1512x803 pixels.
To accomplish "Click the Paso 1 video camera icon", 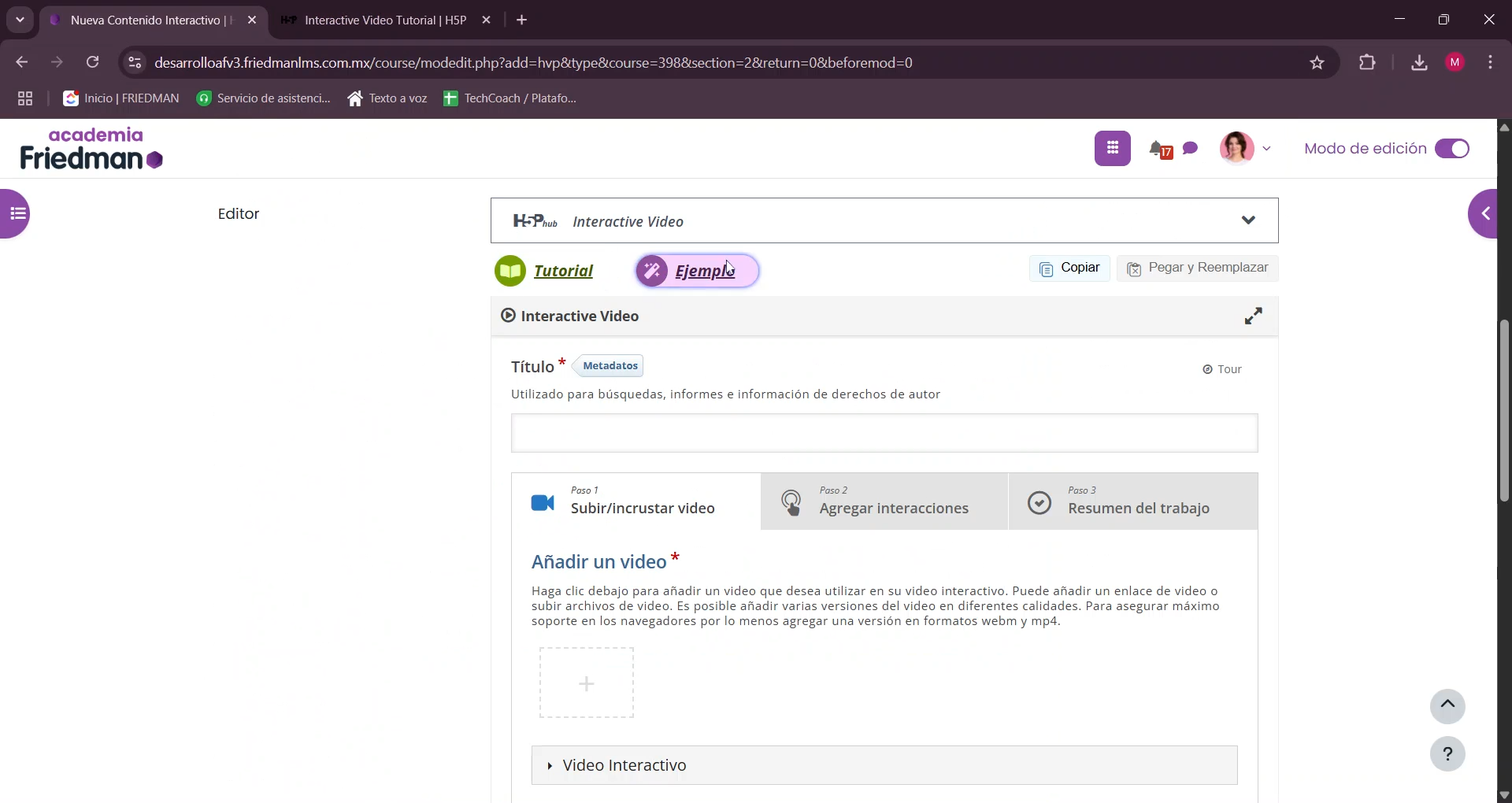I will (x=543, y=503).
